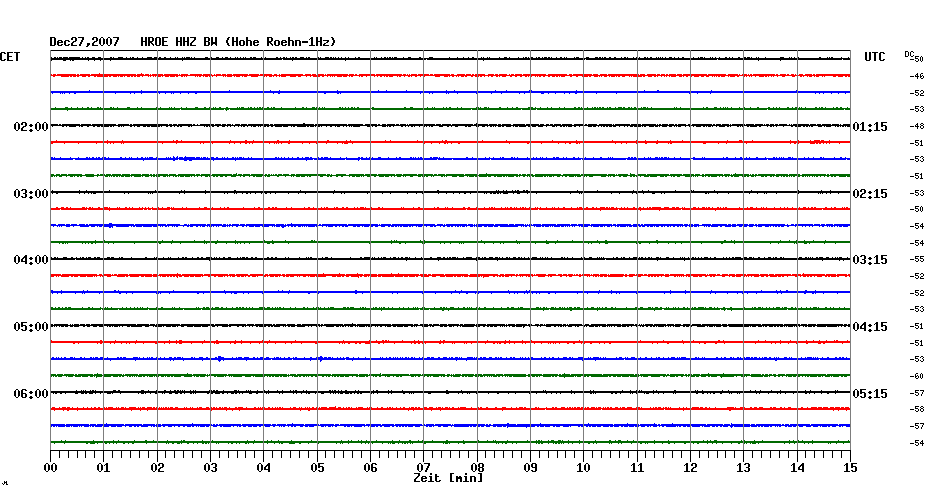
Task: Click the 12 minute tick label
Action: 690,468
